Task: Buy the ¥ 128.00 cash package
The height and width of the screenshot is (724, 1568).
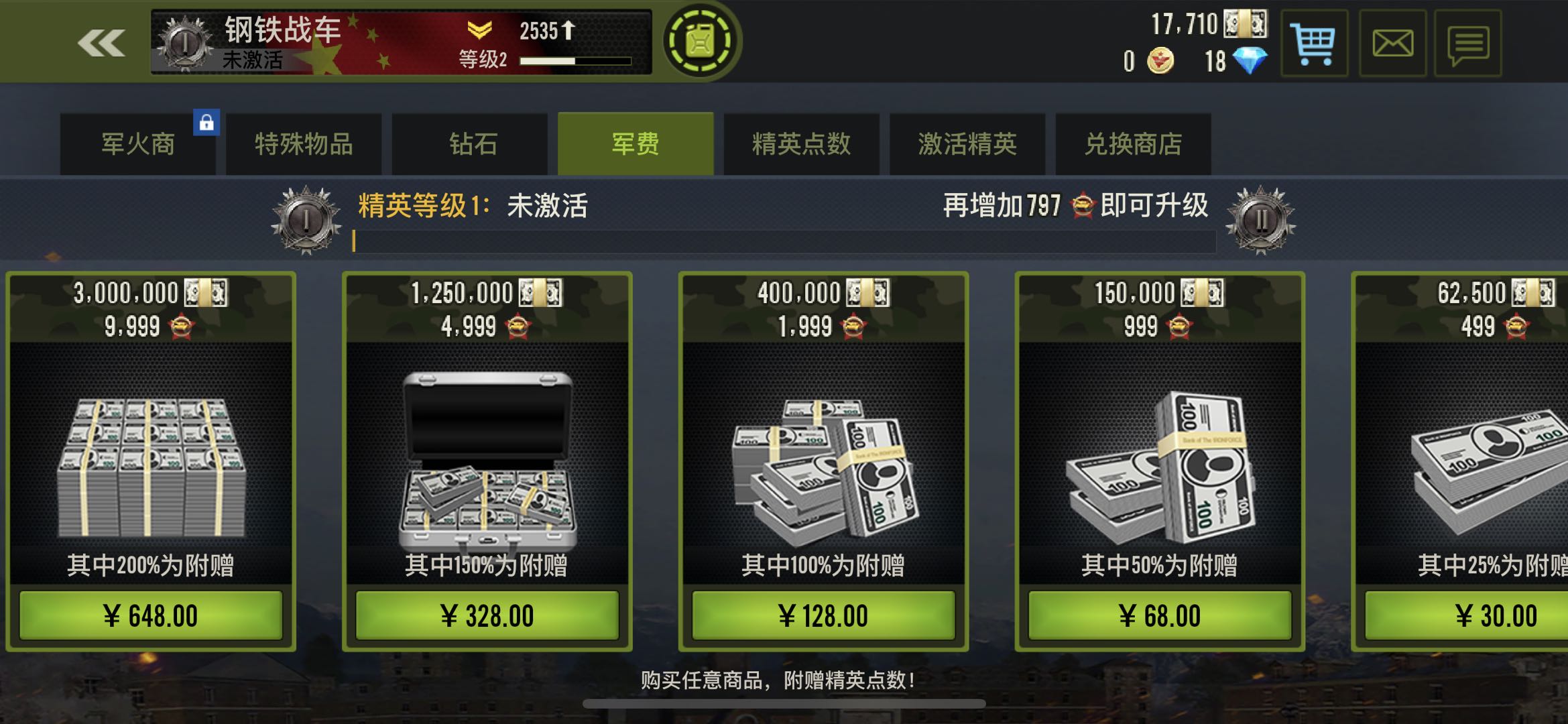Action: pos(823,615)
